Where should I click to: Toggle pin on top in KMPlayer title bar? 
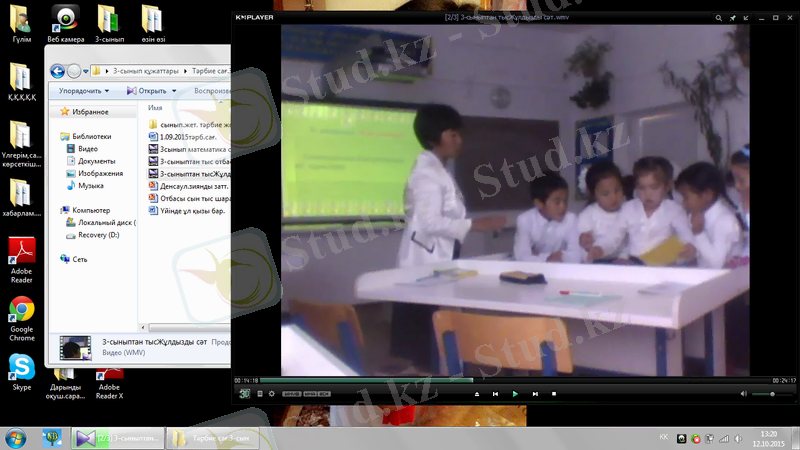732,17
